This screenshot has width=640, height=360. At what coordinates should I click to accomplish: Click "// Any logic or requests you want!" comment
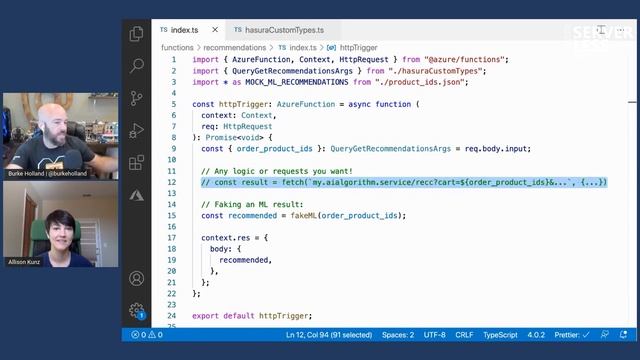(x=277, y=171)
